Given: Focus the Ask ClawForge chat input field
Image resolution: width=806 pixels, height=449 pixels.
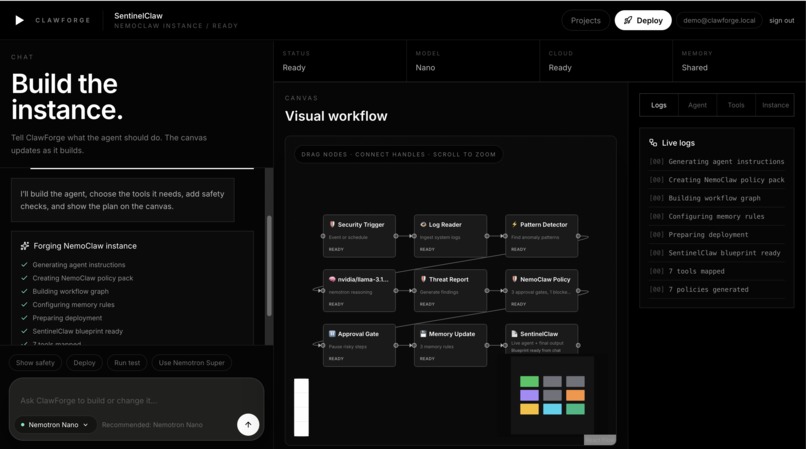Looking at the screenshot, I should click(136, 400).
